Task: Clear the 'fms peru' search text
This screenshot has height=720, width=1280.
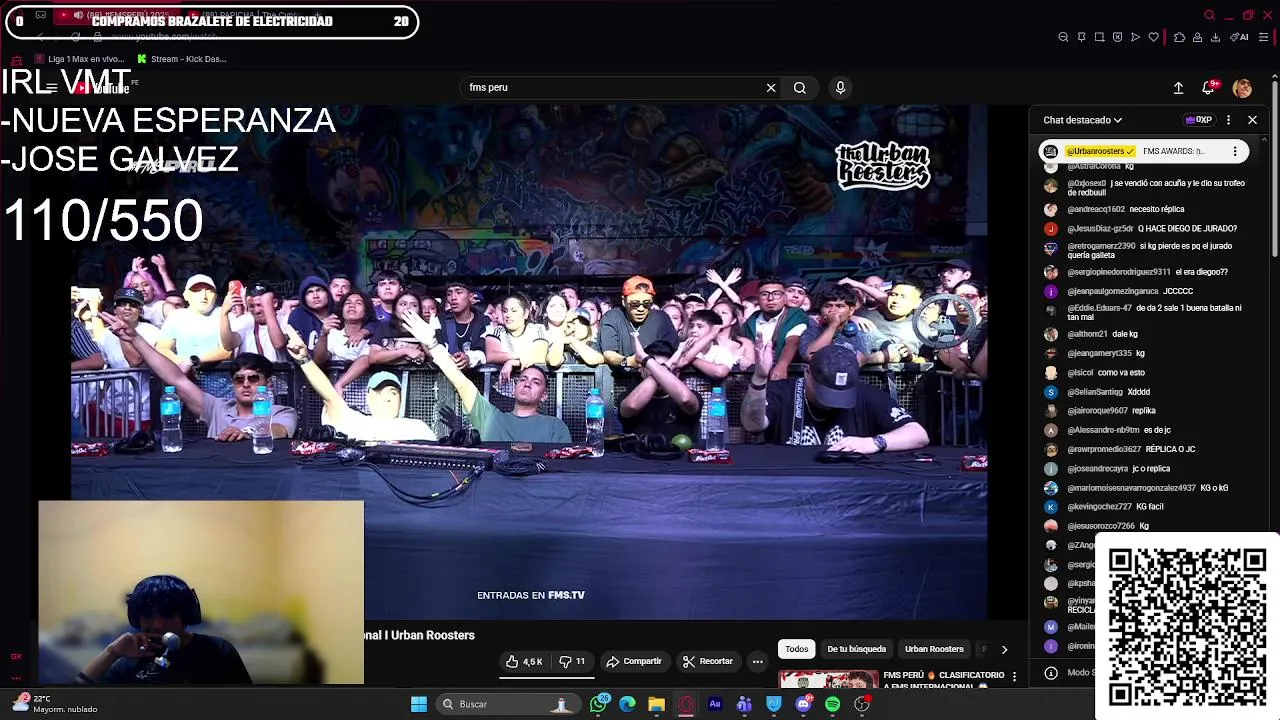Action: [771, 88]
